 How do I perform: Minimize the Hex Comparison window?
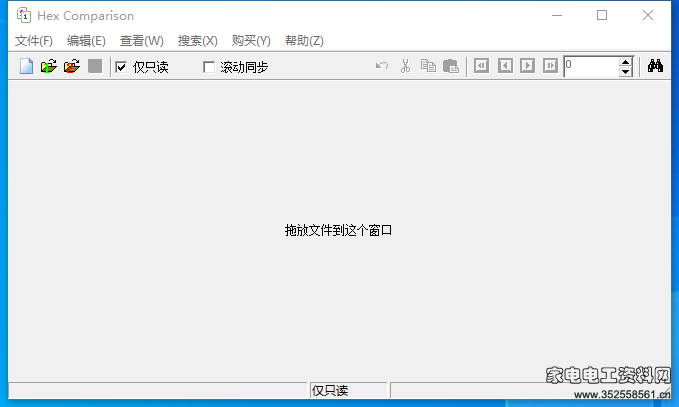(557, 16)
